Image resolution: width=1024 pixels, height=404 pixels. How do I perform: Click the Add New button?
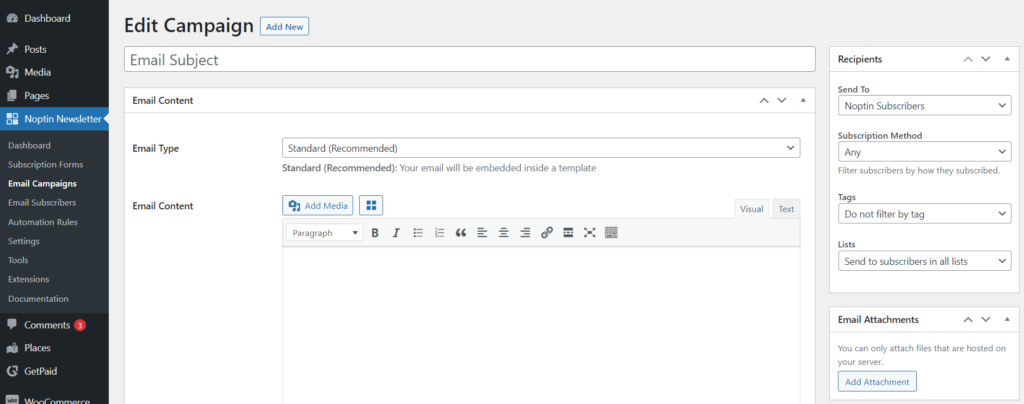pos(285,27)
